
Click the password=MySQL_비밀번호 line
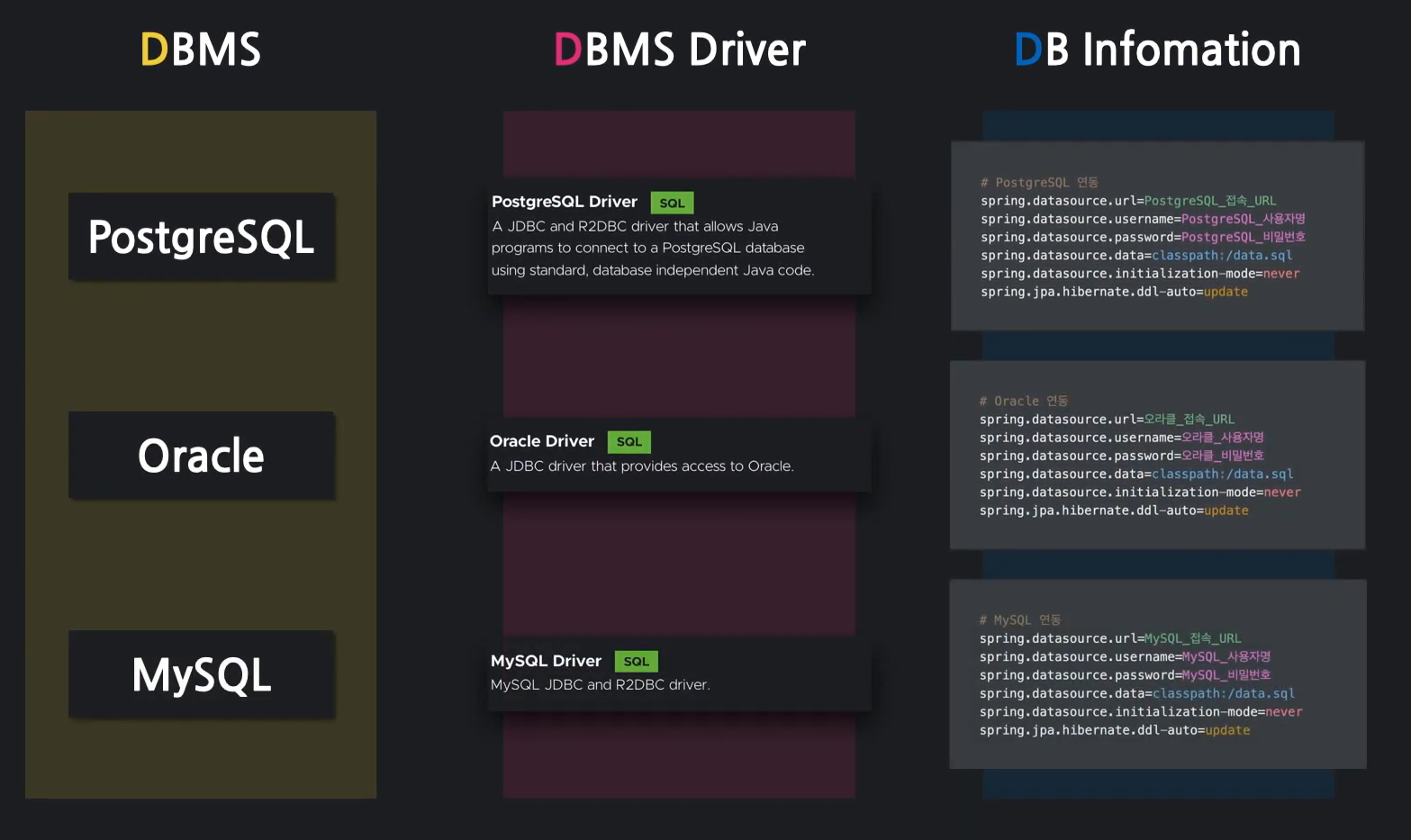tap(1125, 675)
